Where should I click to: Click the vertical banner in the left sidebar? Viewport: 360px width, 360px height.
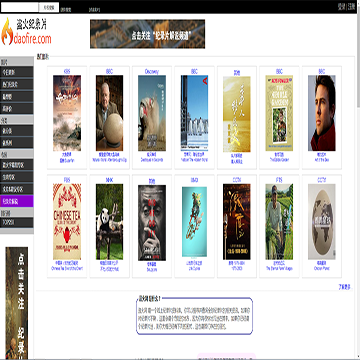[17, 303]
